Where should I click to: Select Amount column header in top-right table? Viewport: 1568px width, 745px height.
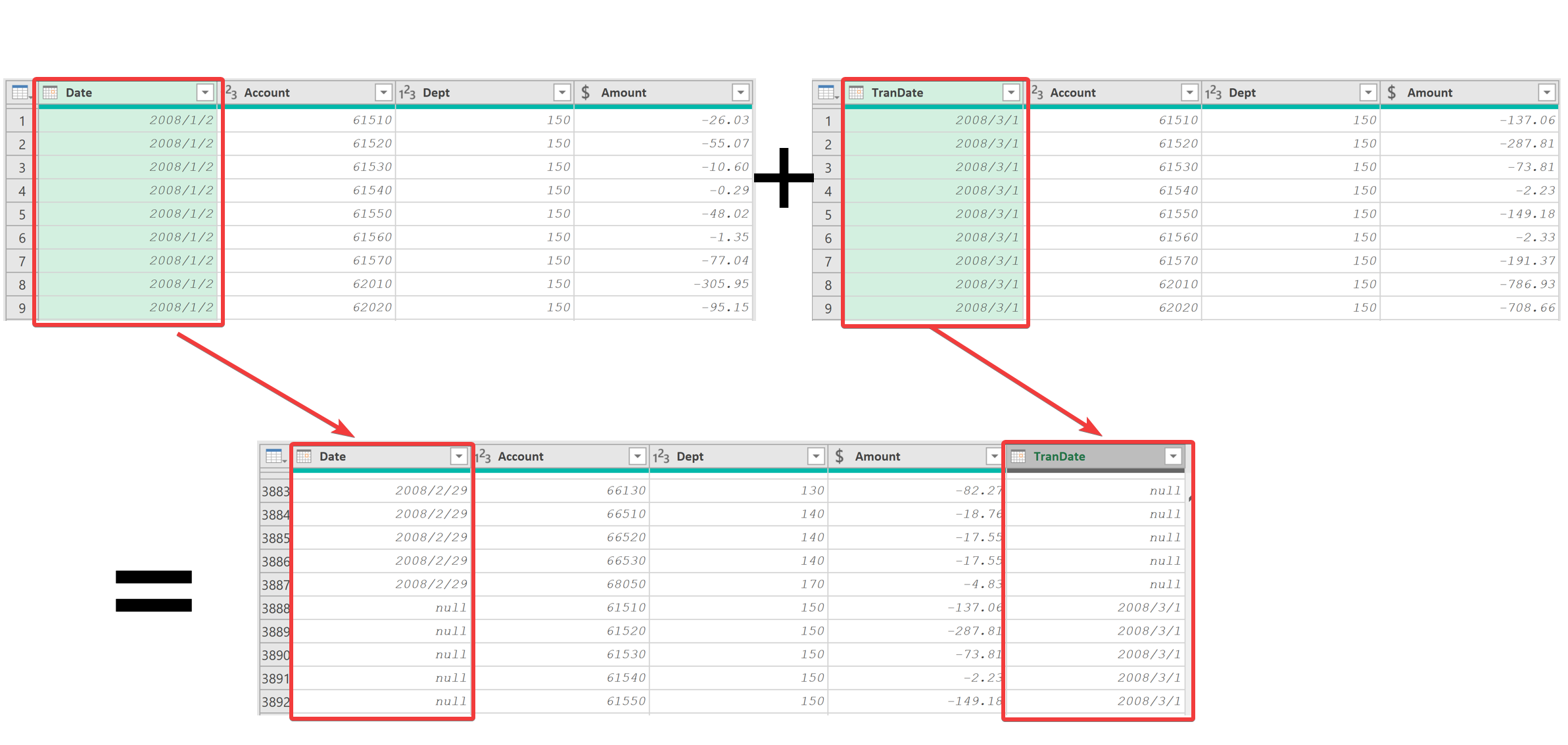coord(1429,93)
